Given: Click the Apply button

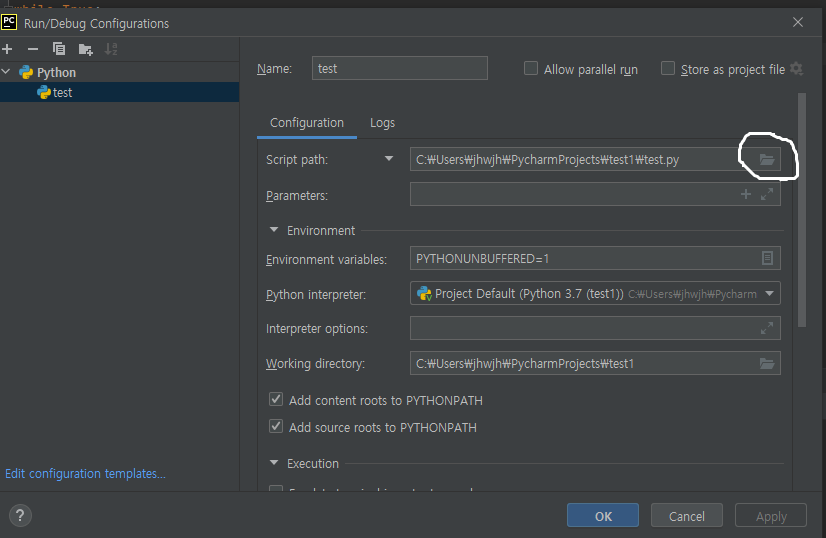Looking at the screenshot, I should point(771,515).
